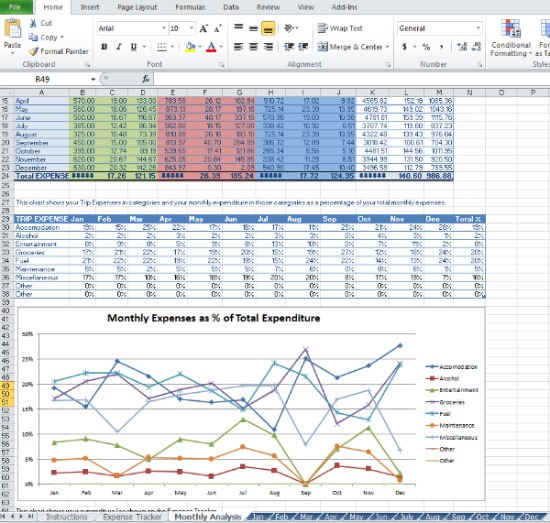Apply the yellow fill color bucket
This screenshot has width=550, height=523.
coord(190,47)
